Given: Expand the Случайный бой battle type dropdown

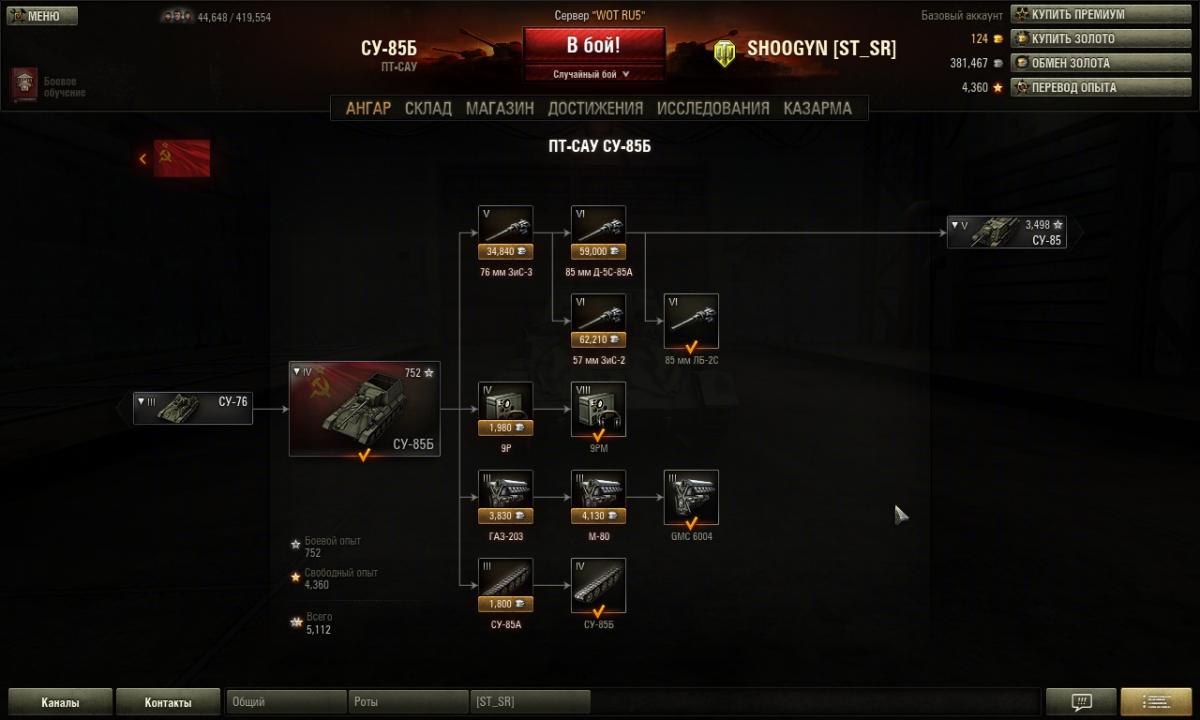Looking at the screenshot, I should pyautogui.click(x=593, y=74).
